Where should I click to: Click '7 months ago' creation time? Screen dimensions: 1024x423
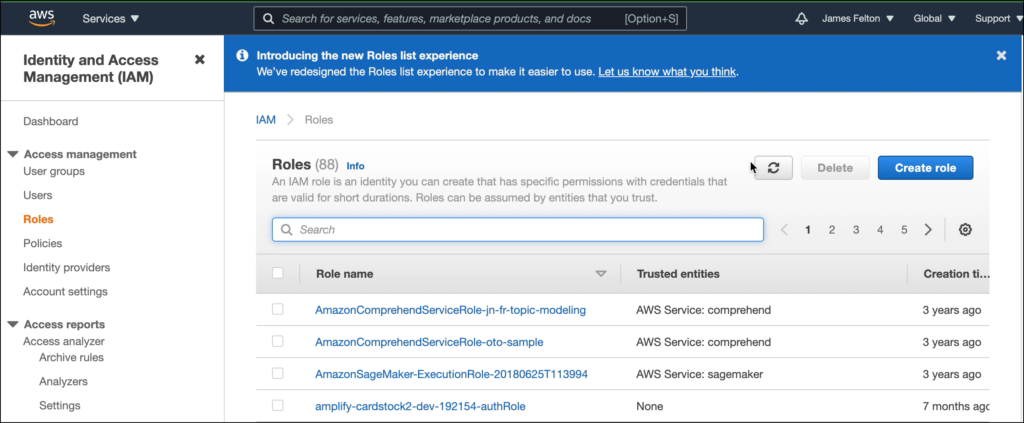(955, 406)
